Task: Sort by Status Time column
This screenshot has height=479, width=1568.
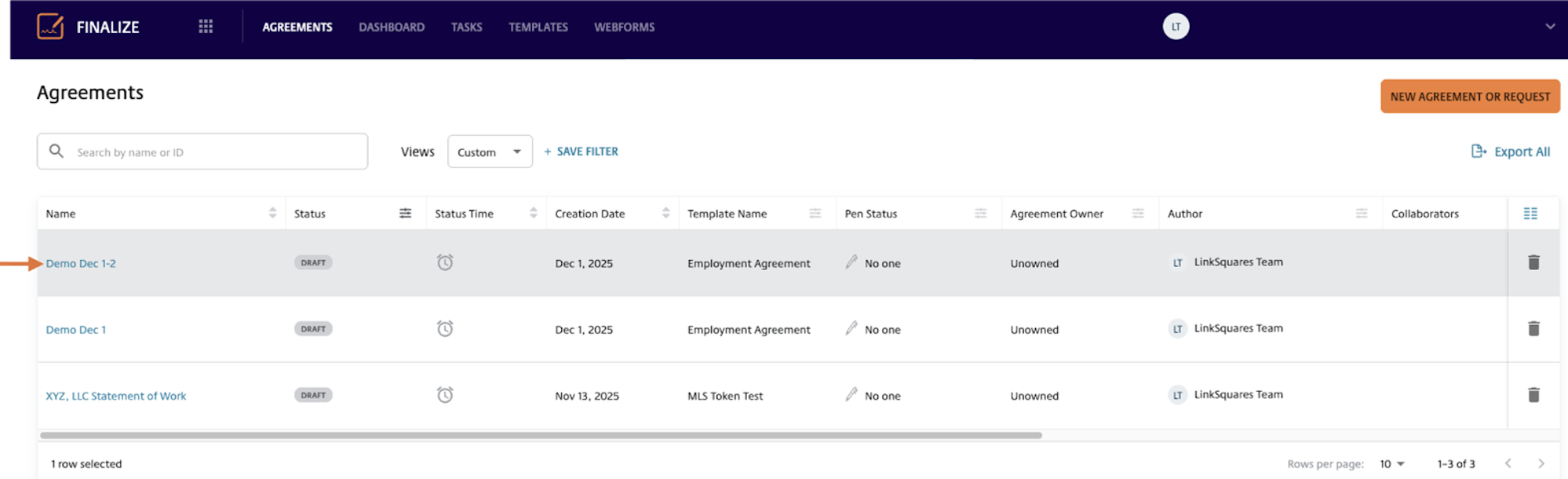Action: [533, 214]
